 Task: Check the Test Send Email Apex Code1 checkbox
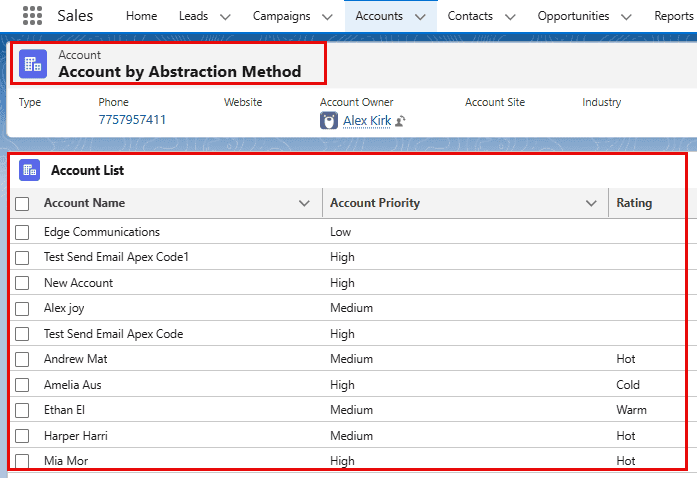(x=22, y=257)
